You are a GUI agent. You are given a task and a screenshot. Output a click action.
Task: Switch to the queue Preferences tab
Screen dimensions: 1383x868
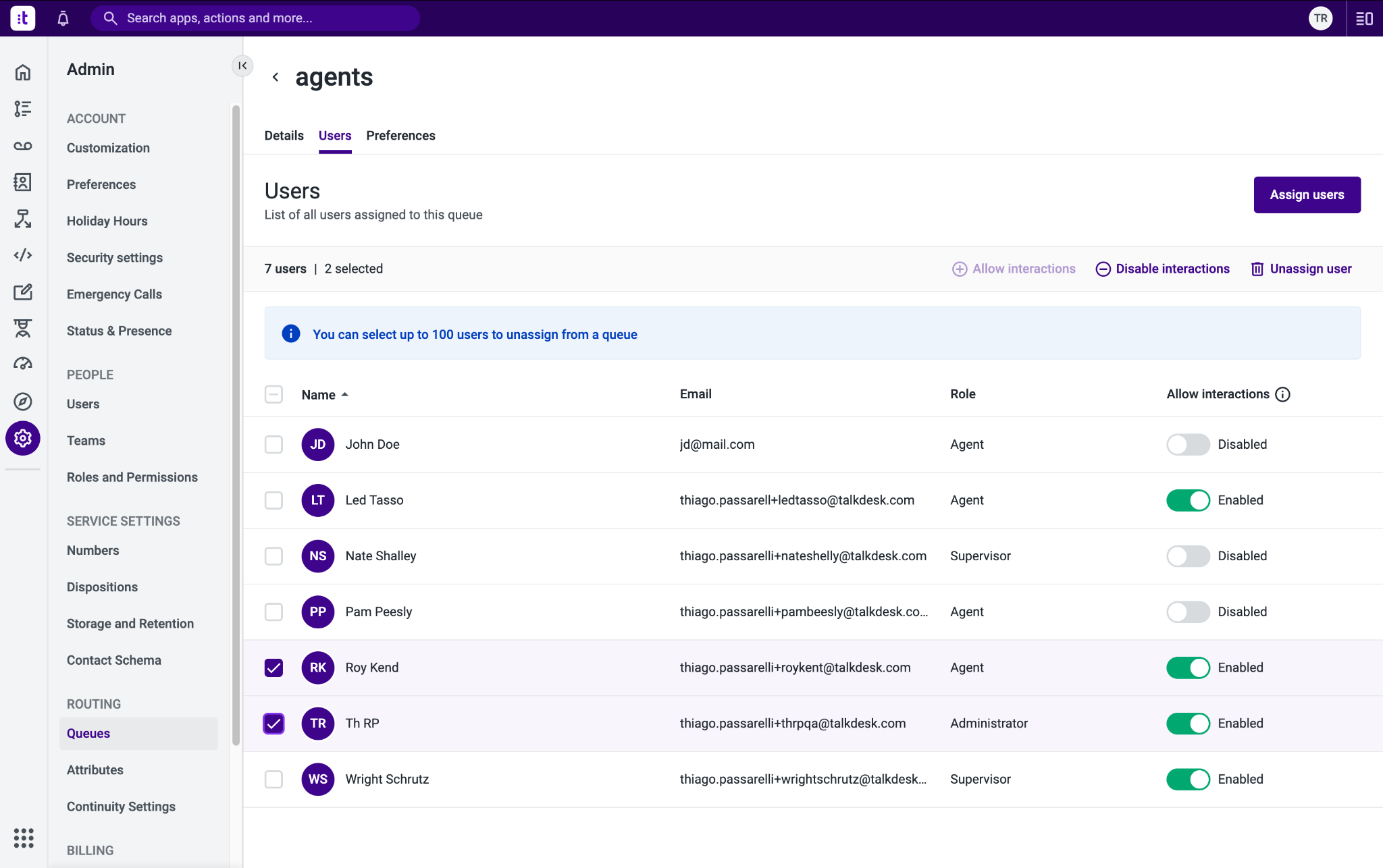point(400,136)
